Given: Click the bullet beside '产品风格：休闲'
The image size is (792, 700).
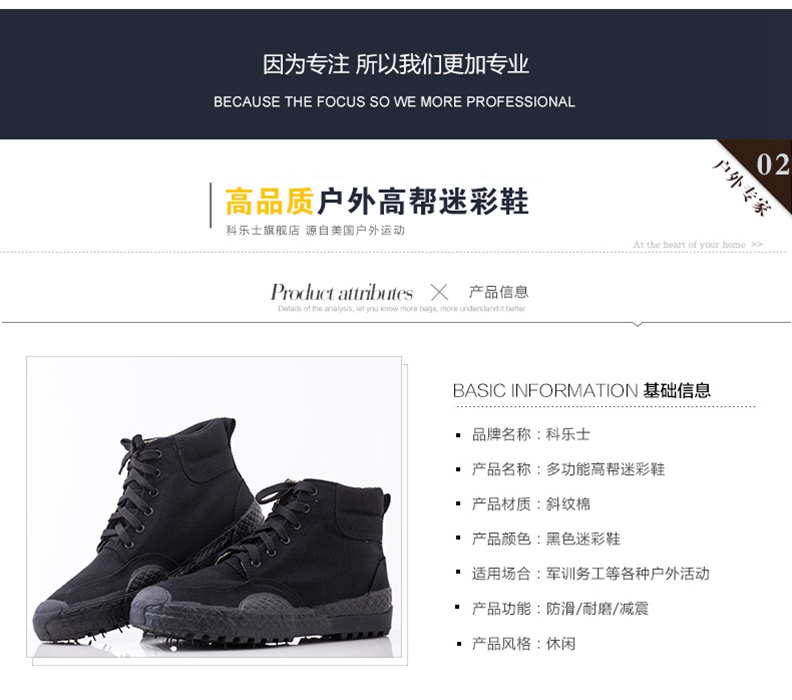Looking at the screenshot, I should tap(458, 644).
